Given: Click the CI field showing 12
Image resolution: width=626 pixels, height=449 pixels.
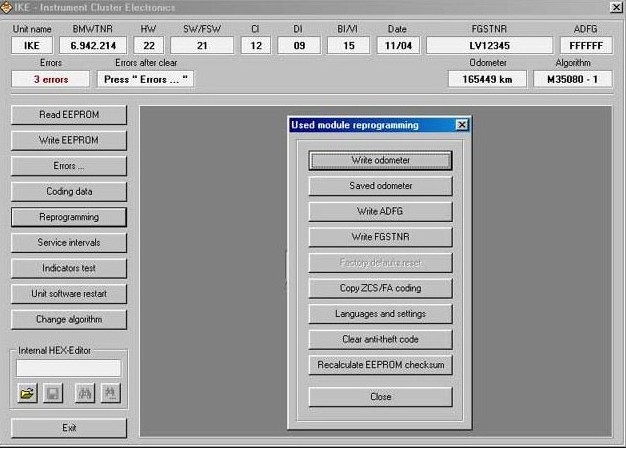Looking at the screenshot, I should click(256, 45).
